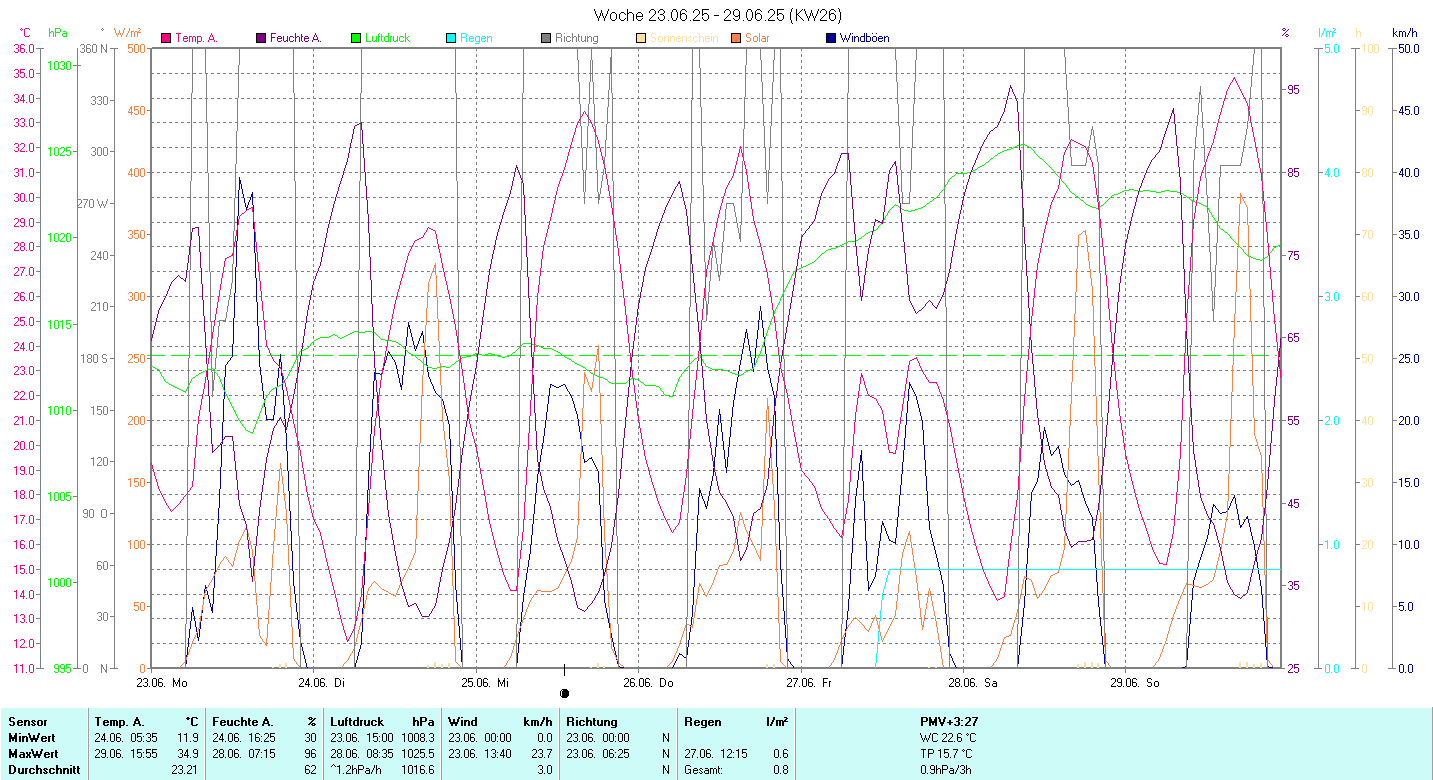This screenshot has width=1433, height=780.
Task: Click the 'WC 22.6 °C' value
Action: pos(949,738)
